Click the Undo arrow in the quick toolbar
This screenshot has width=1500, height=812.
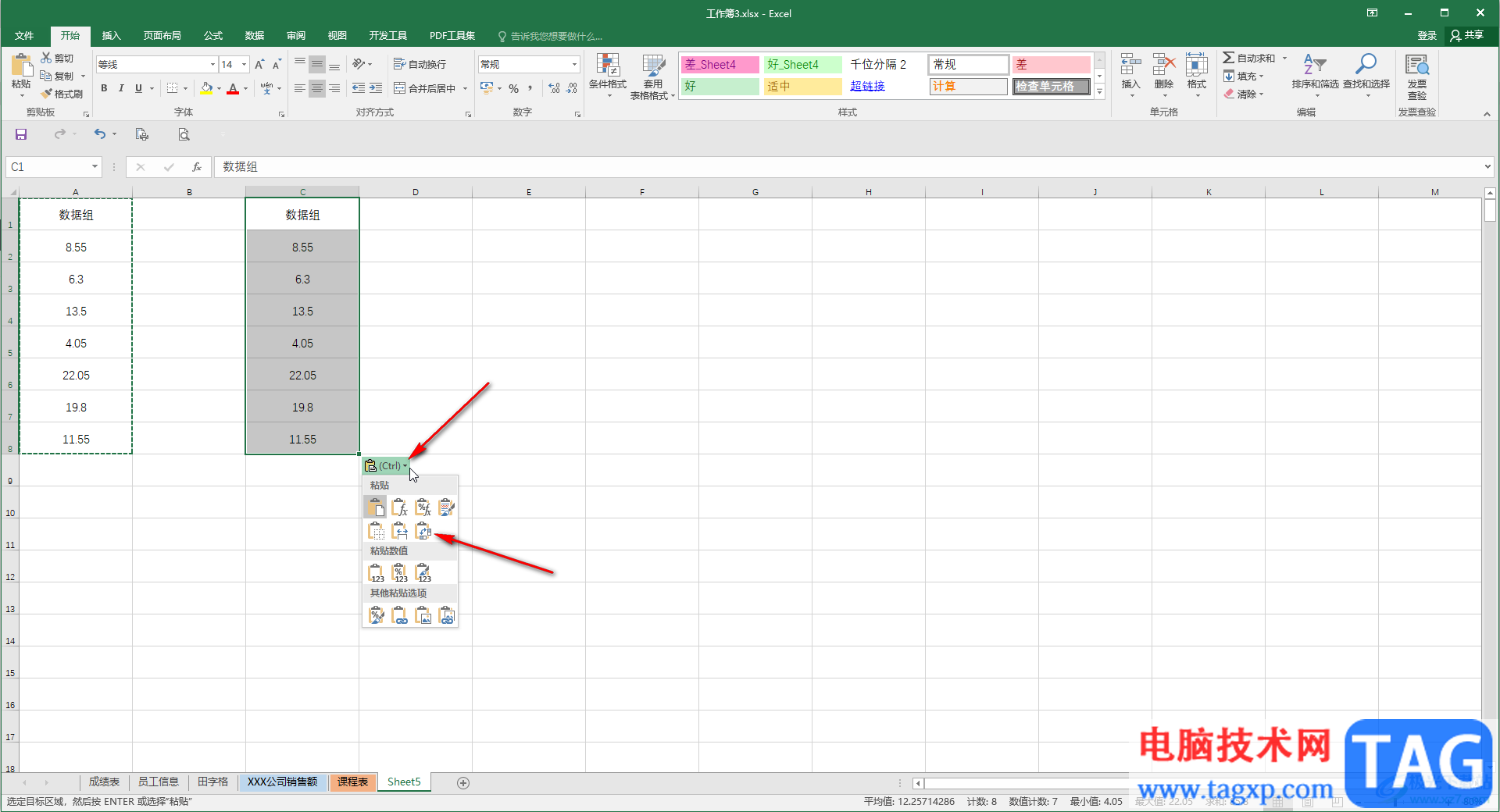99,134
